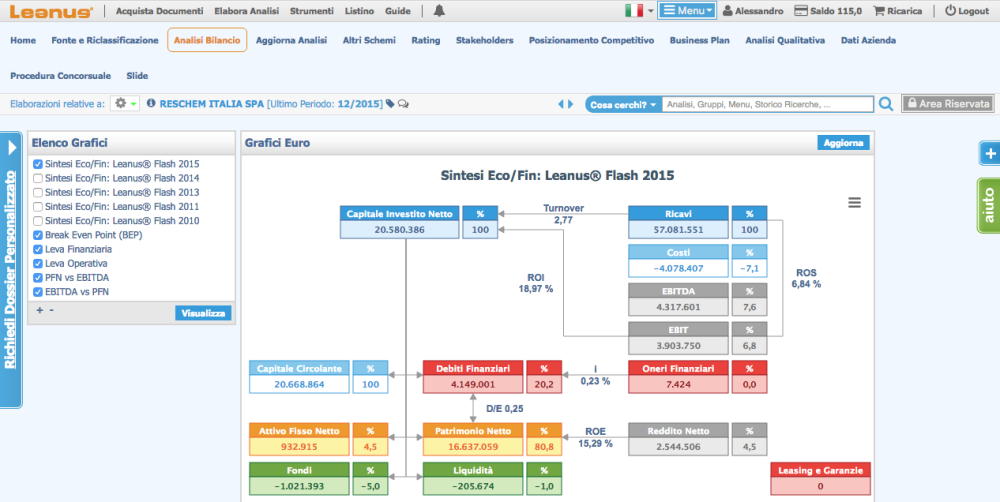Open the Italian flag language selector
1000x502 pixels.
[x=638, y=11]
